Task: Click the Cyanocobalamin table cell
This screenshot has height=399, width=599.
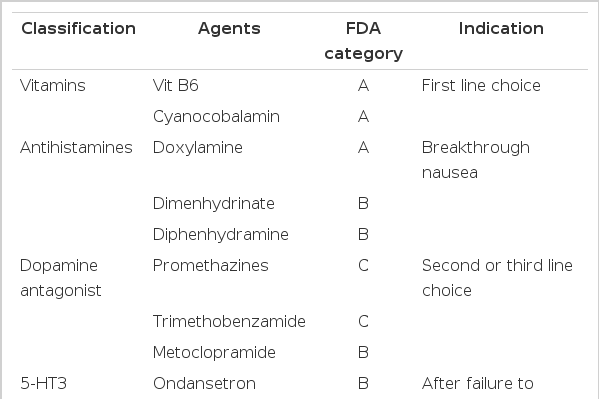Action: (216, 117)
